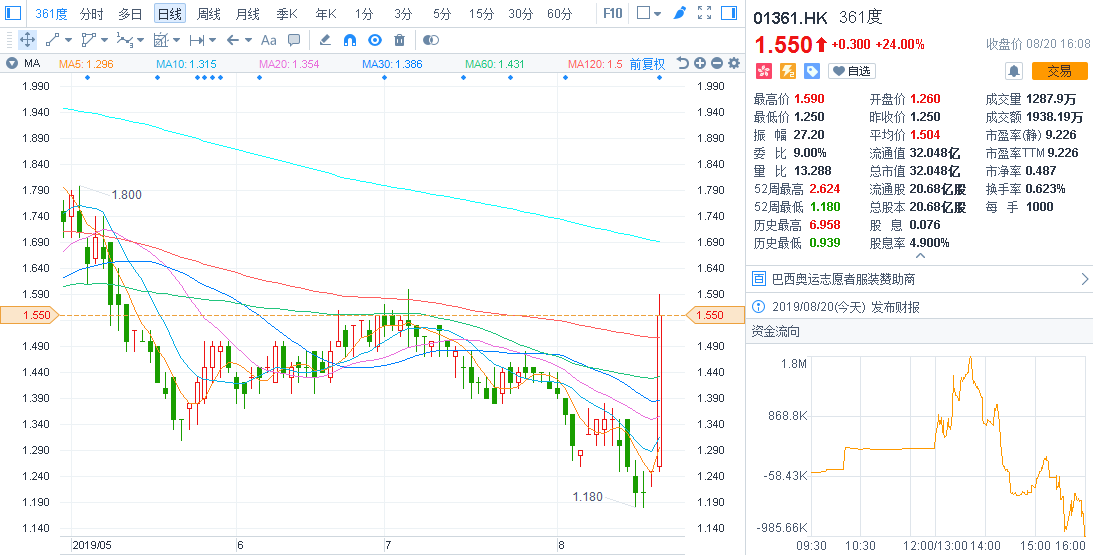
Task: Open the chart layout dropdown
Action: 649,13
